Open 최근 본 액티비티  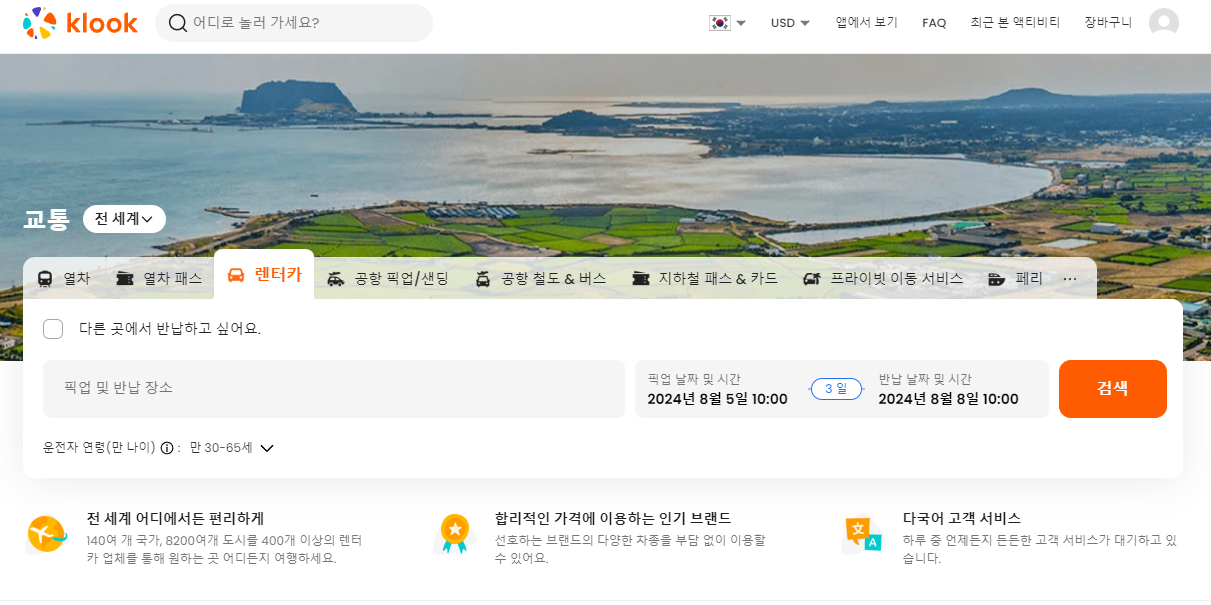(x=1015, y=23)
